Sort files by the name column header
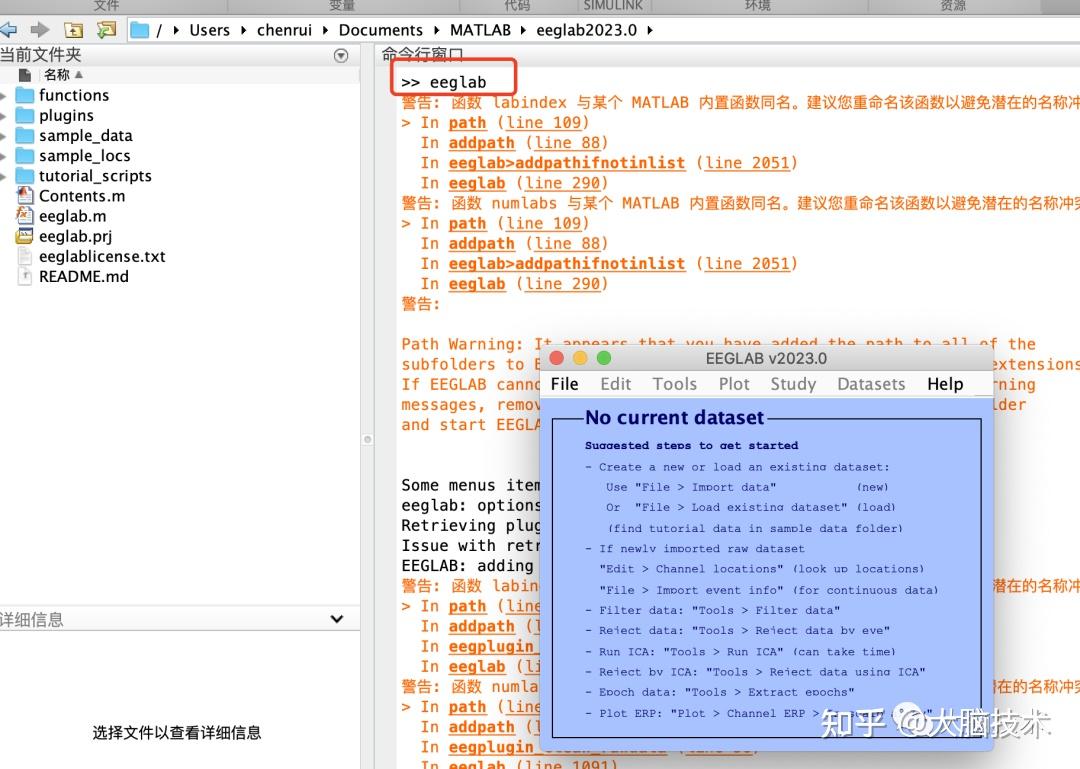1080x769 pixels. coord(57,74)
